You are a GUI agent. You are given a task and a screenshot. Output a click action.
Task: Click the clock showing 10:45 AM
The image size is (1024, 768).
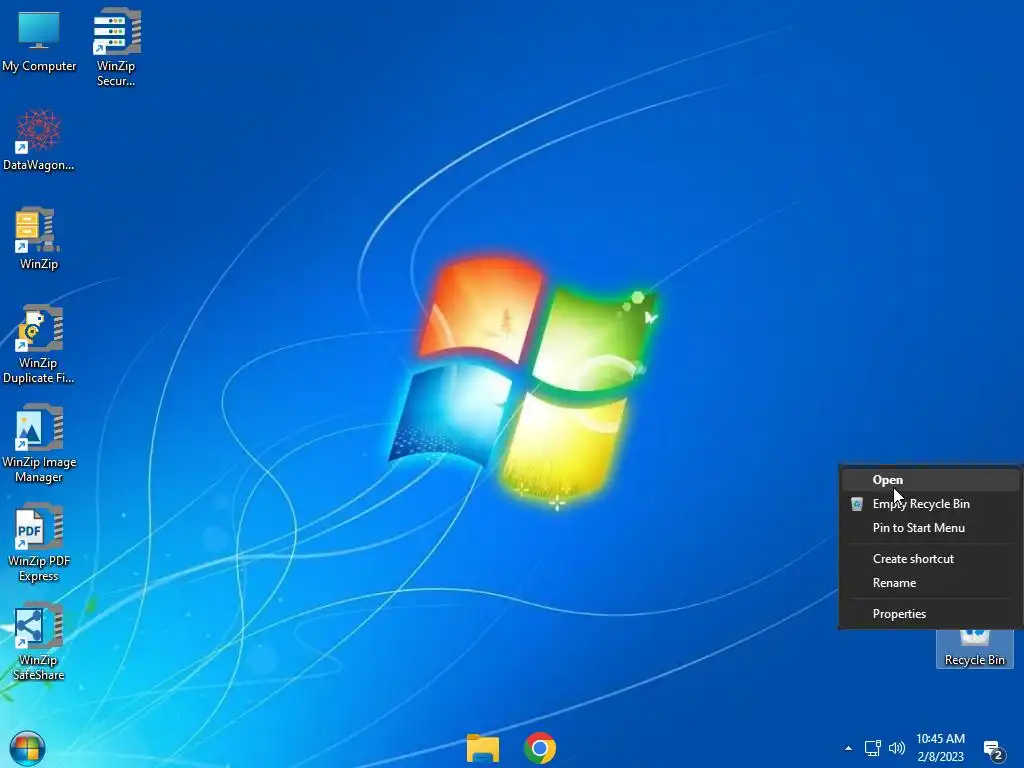(x=940, y=748)
